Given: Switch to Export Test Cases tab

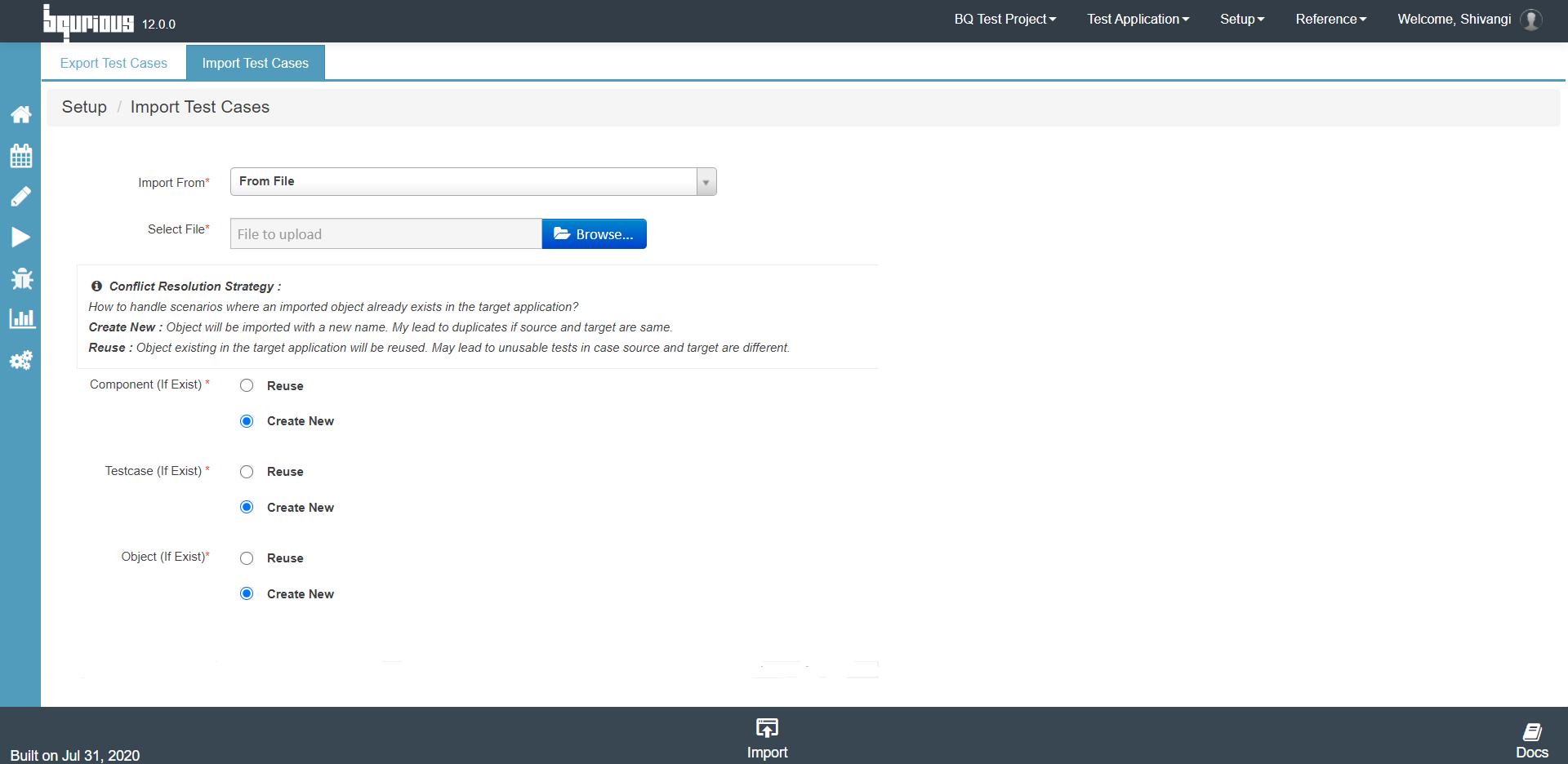Looking at the screenshot, I should pos(114,63).
